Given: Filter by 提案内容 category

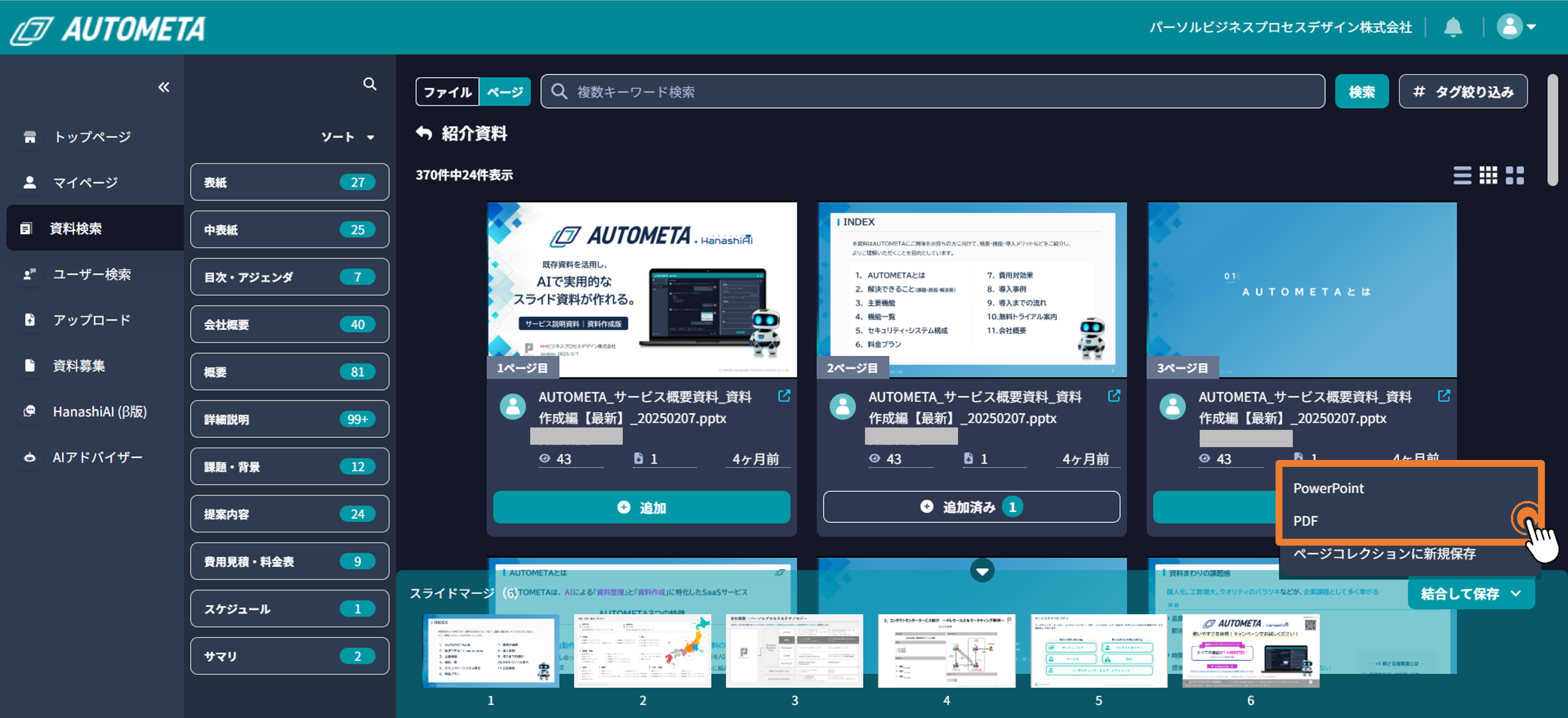Looking at the screenshot, I should [290, 514].
